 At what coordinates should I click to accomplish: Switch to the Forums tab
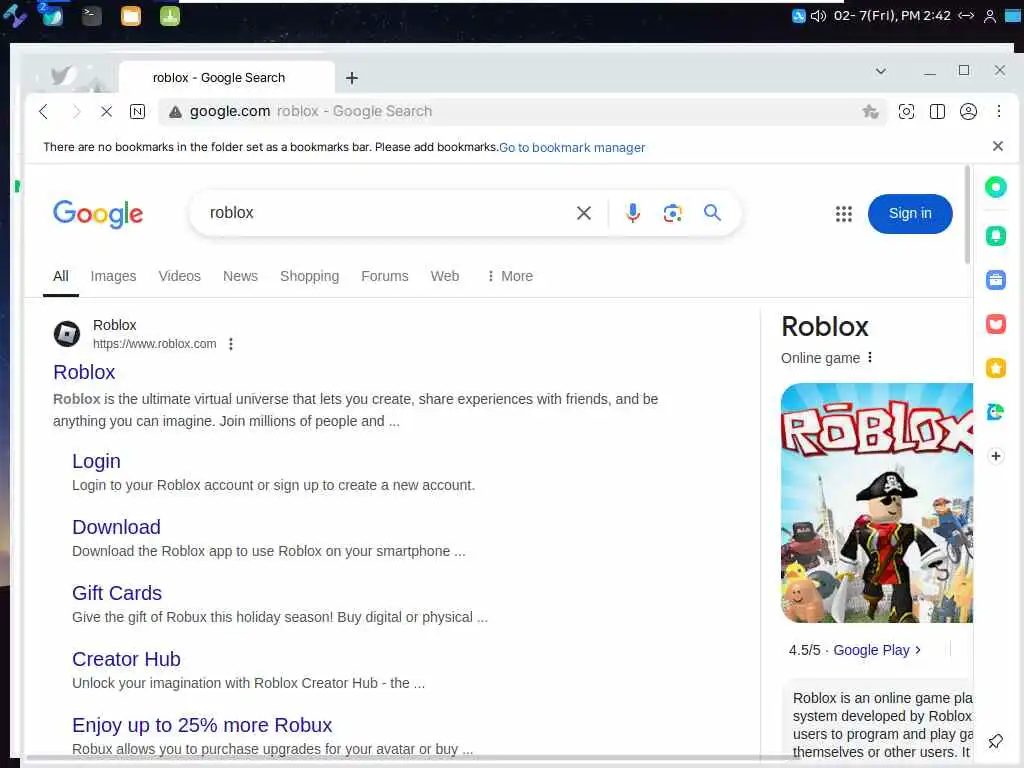(x=385, y=276)
